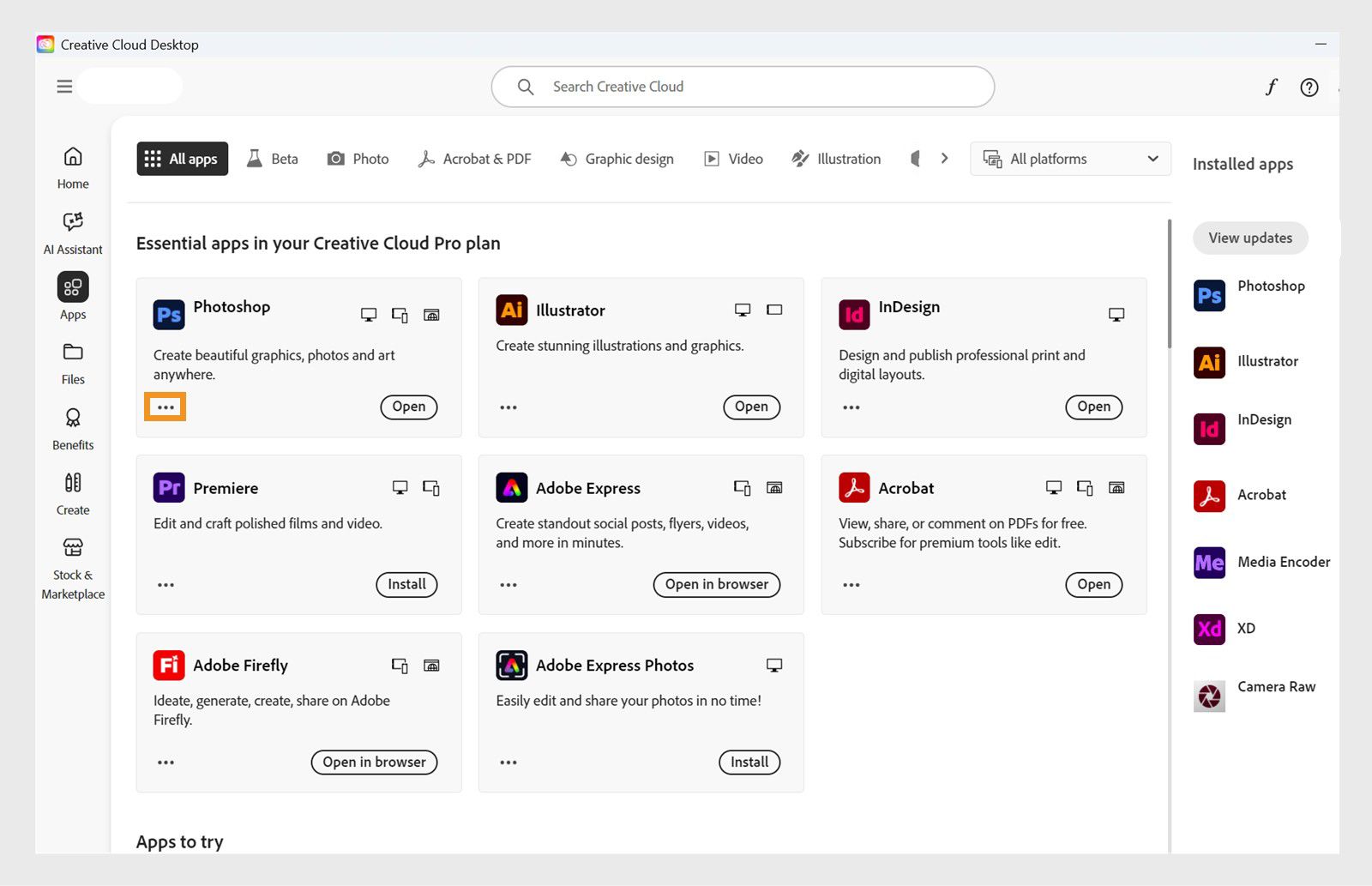This screenshot has height=886, width=1372.
Task: Open Photoshop with its Open button
Action: 409,407
